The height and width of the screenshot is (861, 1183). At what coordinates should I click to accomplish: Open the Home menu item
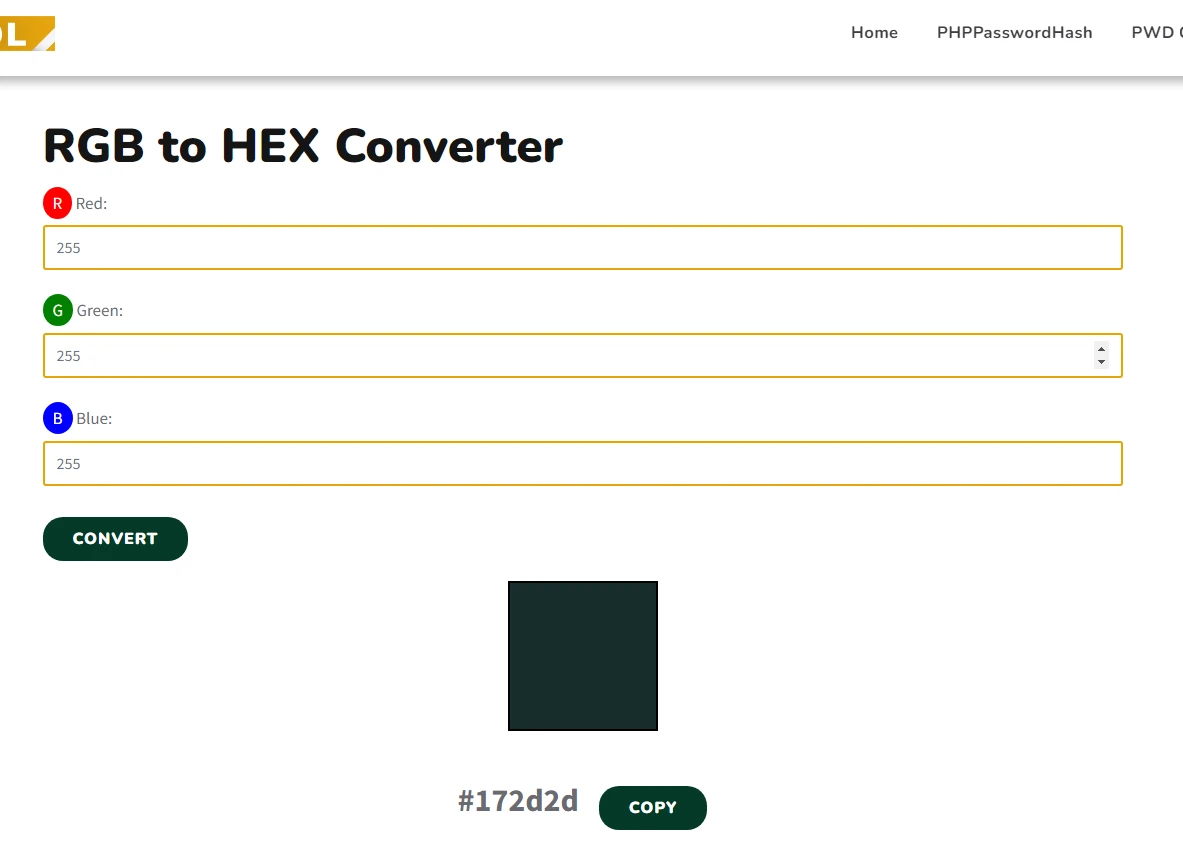(x=874, y=32)
